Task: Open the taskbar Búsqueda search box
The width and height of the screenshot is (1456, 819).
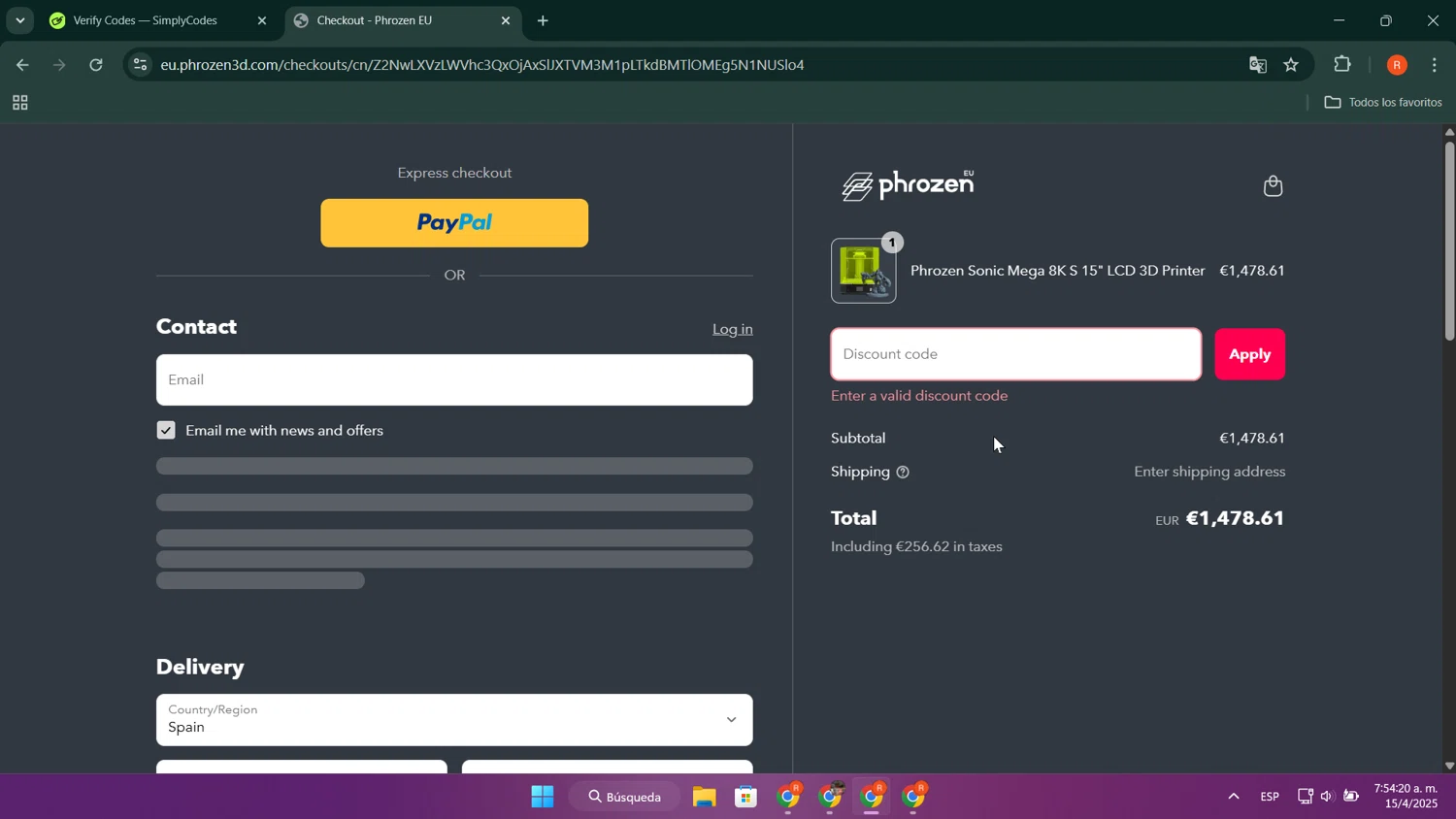Action: (x=624, y=797)
